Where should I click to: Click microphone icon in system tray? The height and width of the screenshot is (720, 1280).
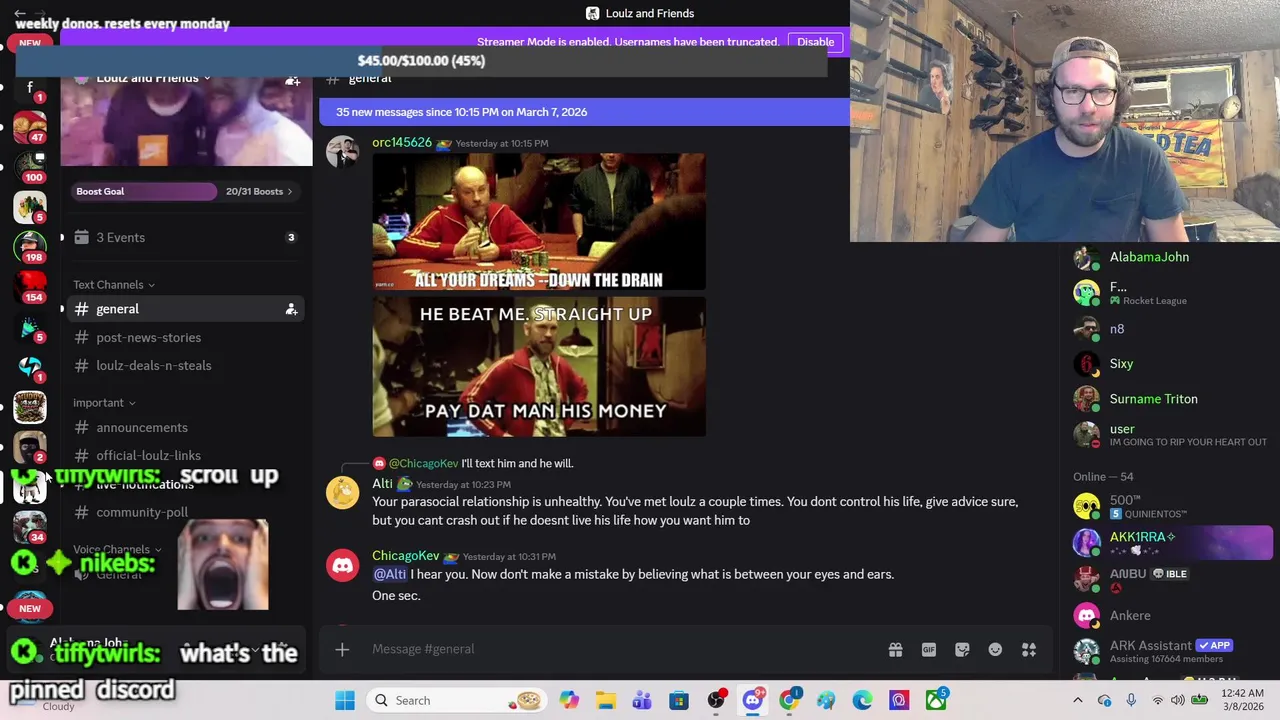point(1131,700)
